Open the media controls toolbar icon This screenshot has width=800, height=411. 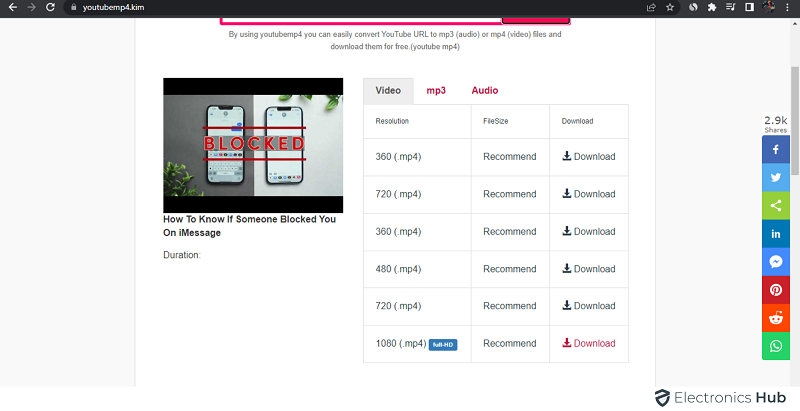[731, 7]
